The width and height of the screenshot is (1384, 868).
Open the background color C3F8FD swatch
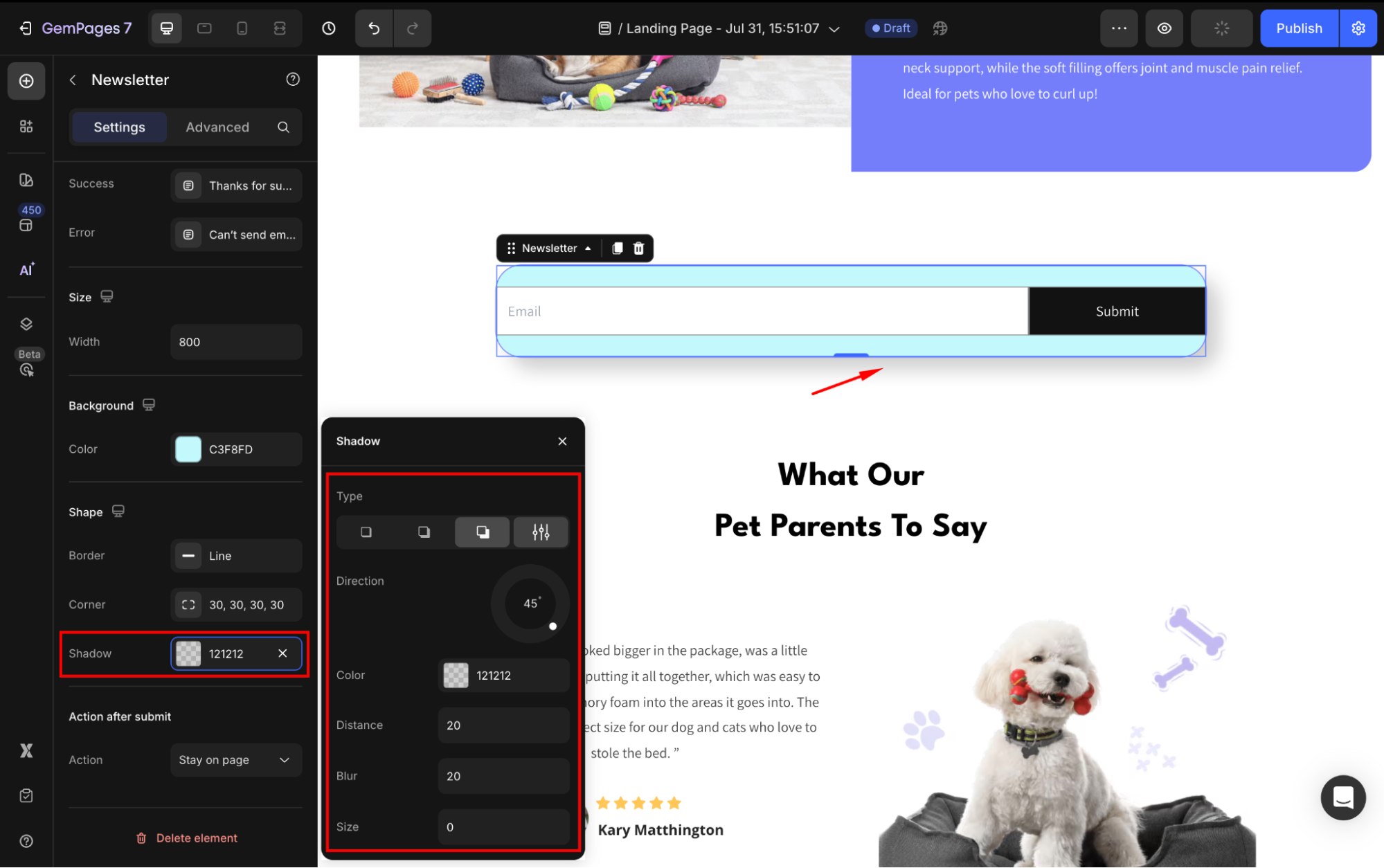[188, 449]
